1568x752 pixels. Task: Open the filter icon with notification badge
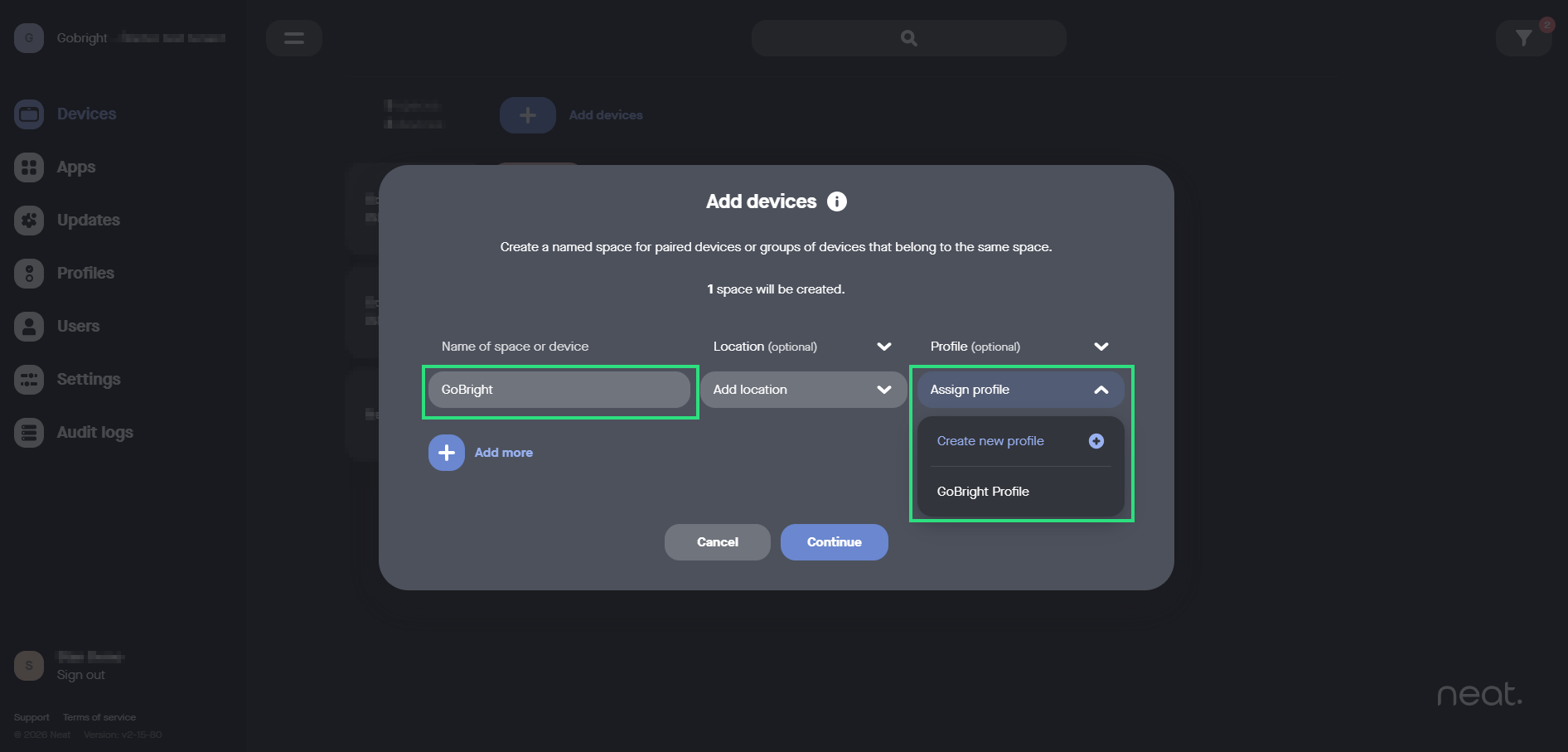click(x=1523, y=38)
